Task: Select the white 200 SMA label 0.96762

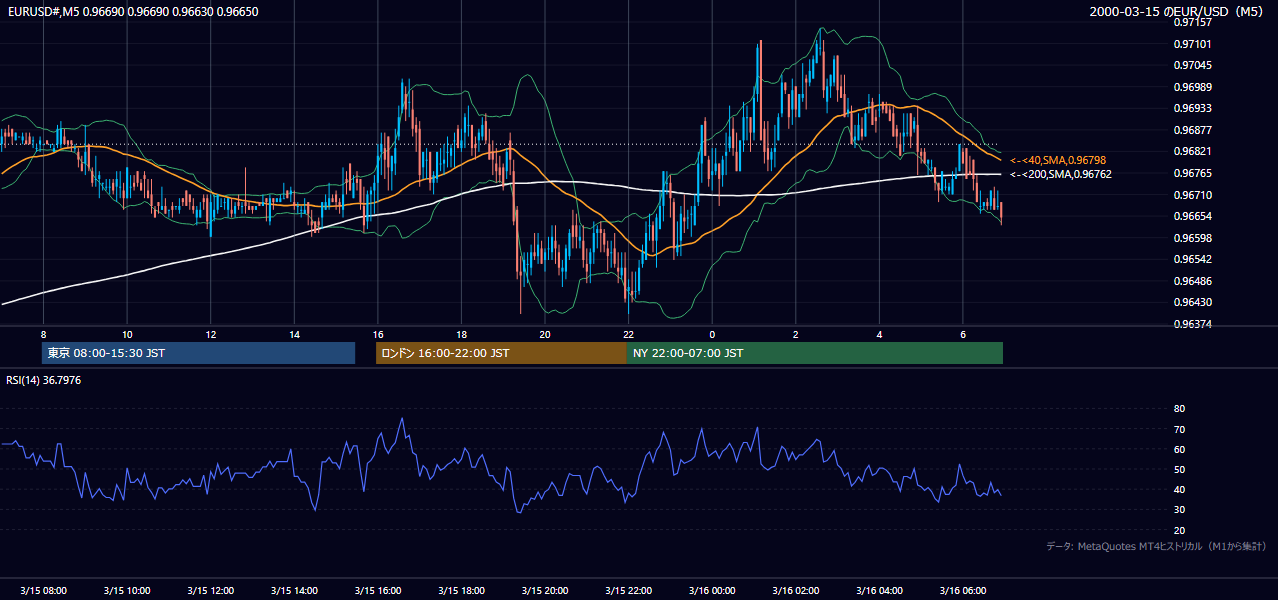Action: click(x=1061, y=174)
